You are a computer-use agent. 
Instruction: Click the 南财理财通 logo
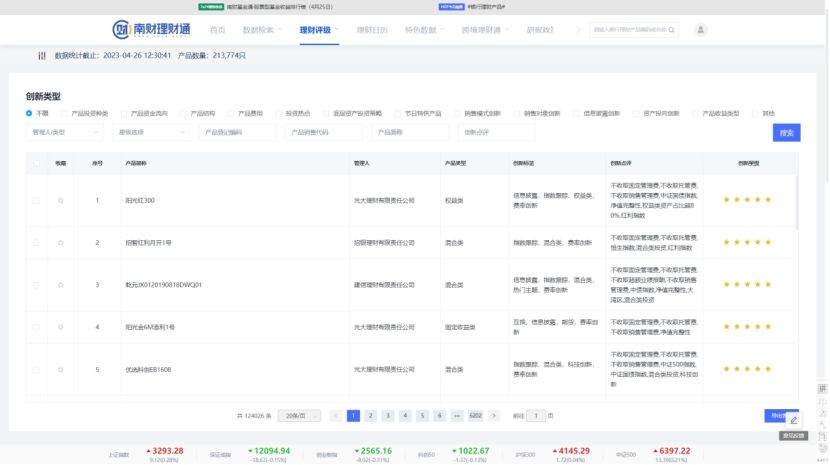pos(151,29)
